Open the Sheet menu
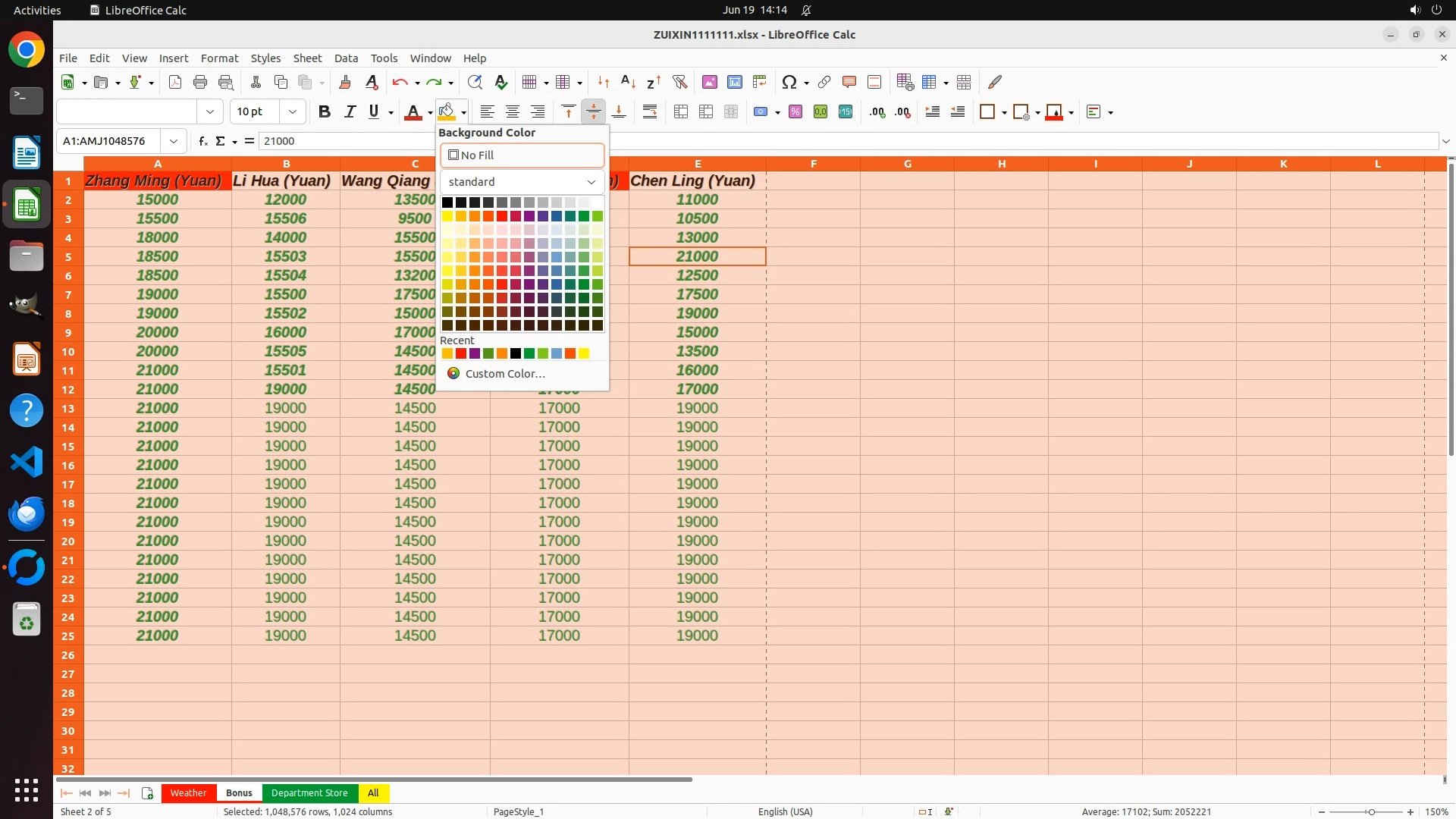The width and height of the screenshot is (1456, 819). (307, 58)
